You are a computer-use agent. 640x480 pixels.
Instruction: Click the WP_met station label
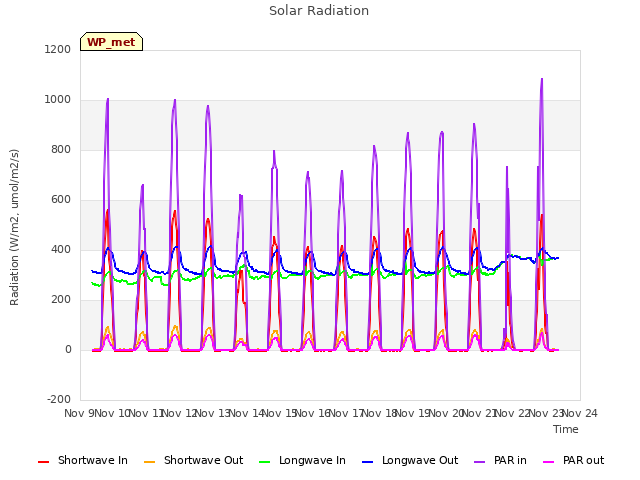111,42
